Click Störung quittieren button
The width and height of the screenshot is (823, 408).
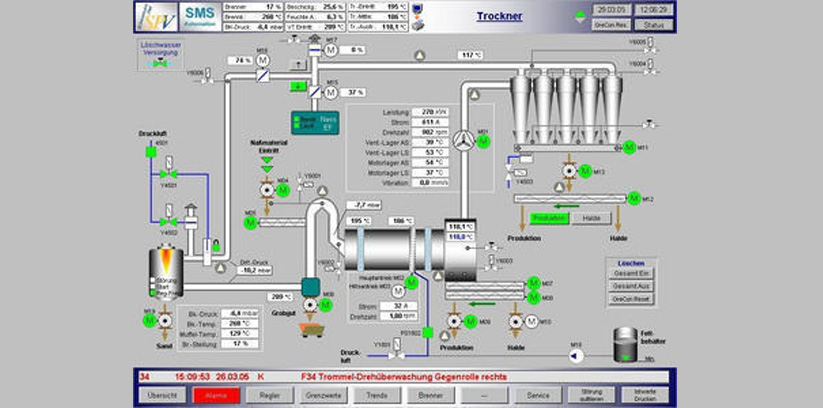point(592,395)
